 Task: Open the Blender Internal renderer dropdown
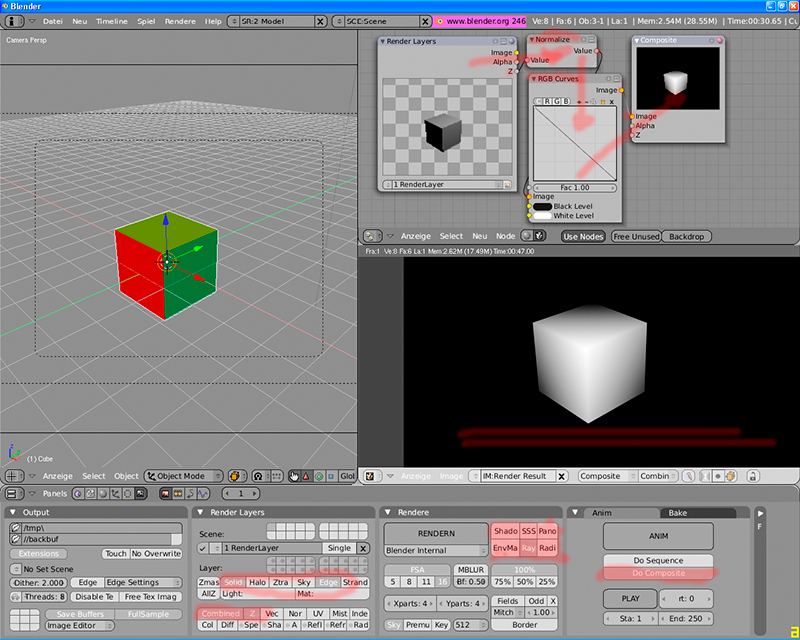(x=436, y=550)
